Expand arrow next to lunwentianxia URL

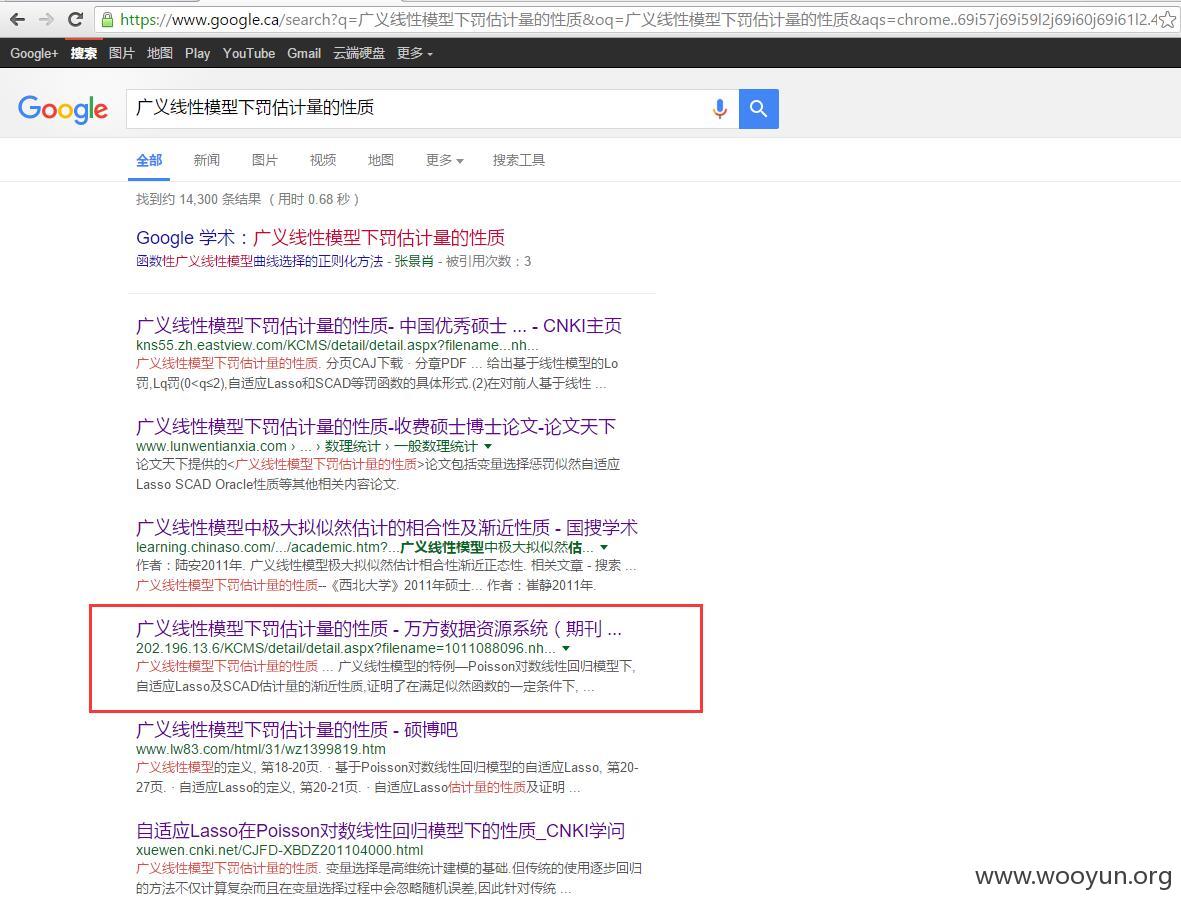coord(488,446)
